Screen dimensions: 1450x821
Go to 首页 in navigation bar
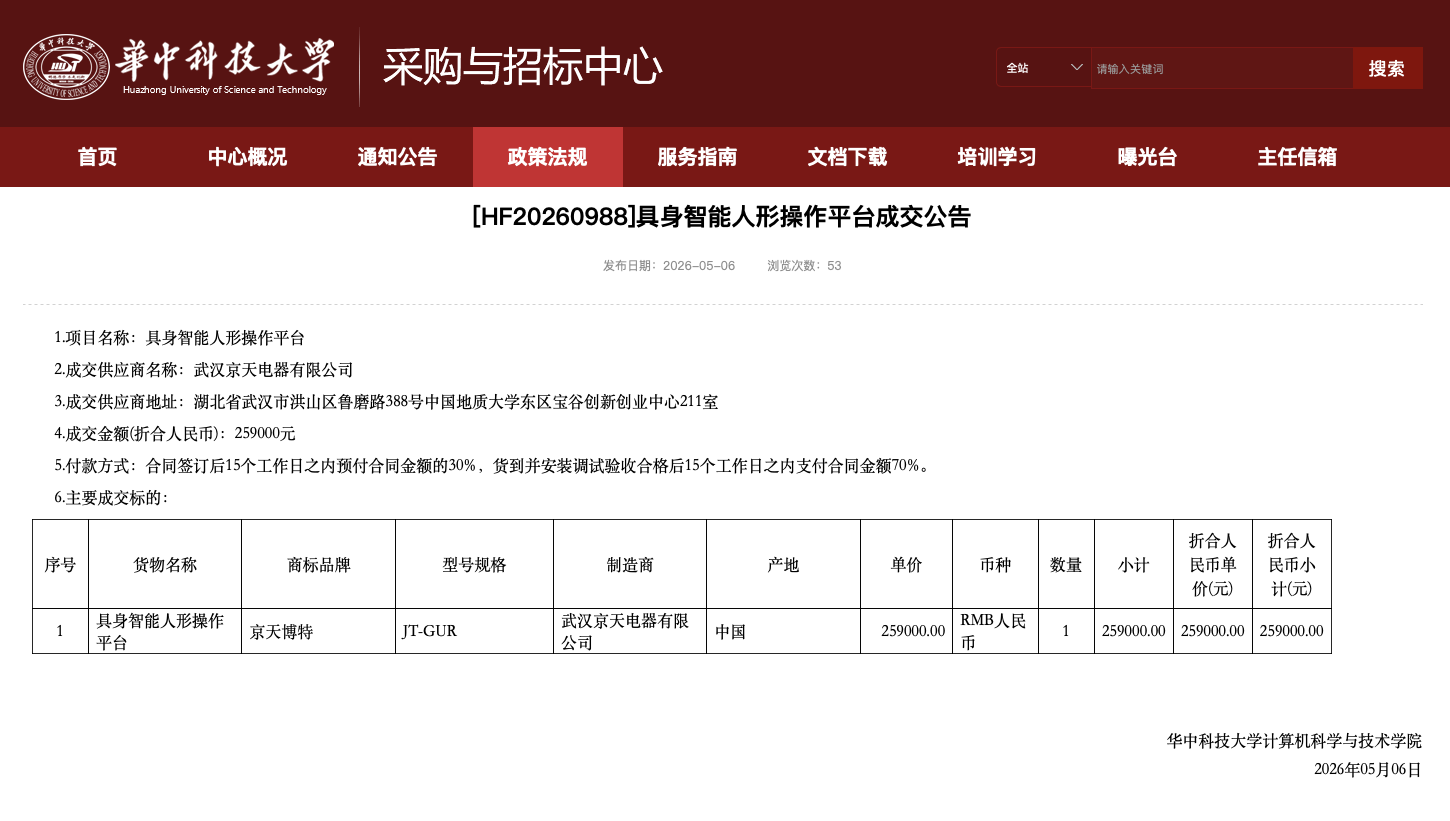(98, 157)
